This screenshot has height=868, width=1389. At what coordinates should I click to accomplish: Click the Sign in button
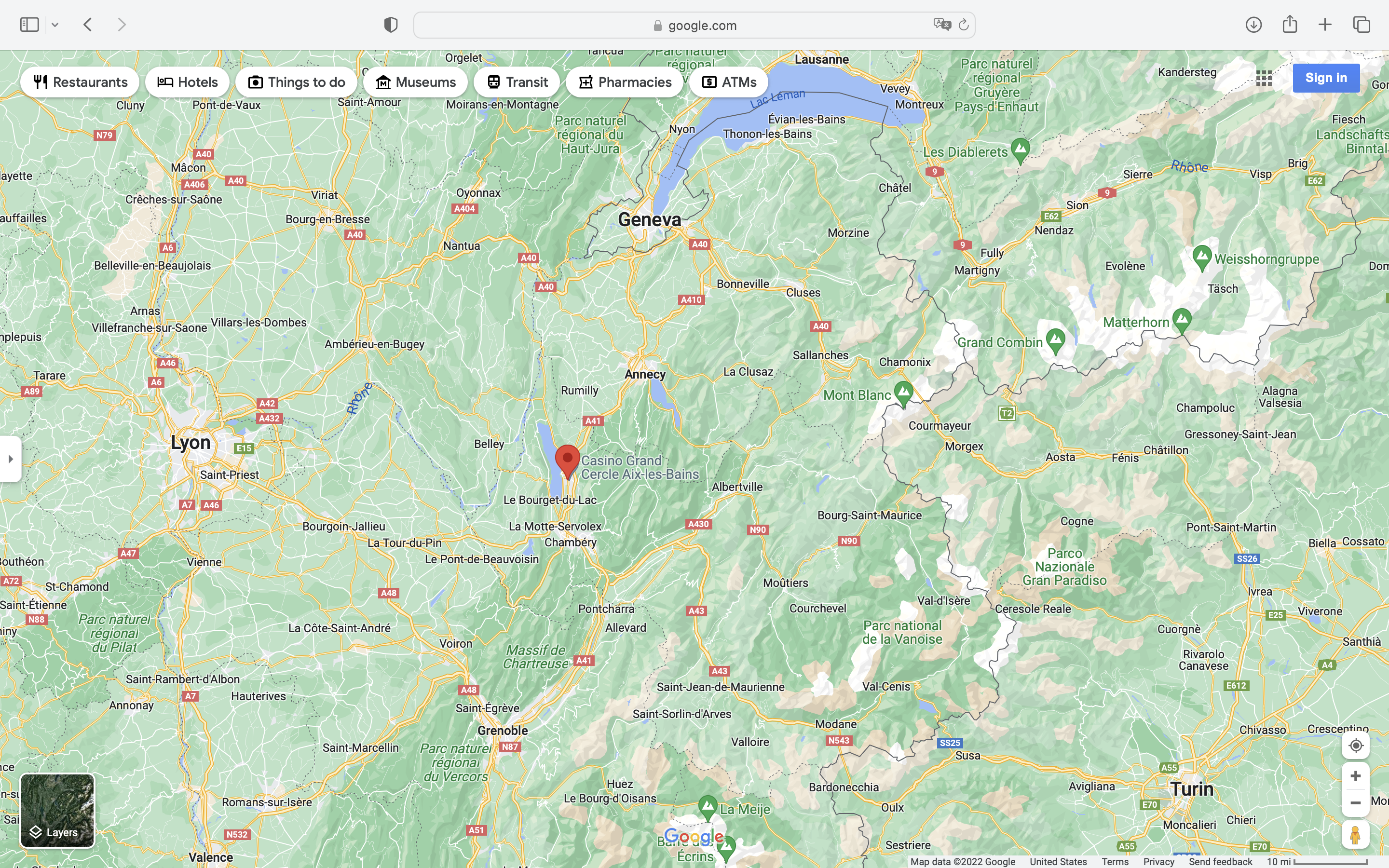[x=1326, y=78]
